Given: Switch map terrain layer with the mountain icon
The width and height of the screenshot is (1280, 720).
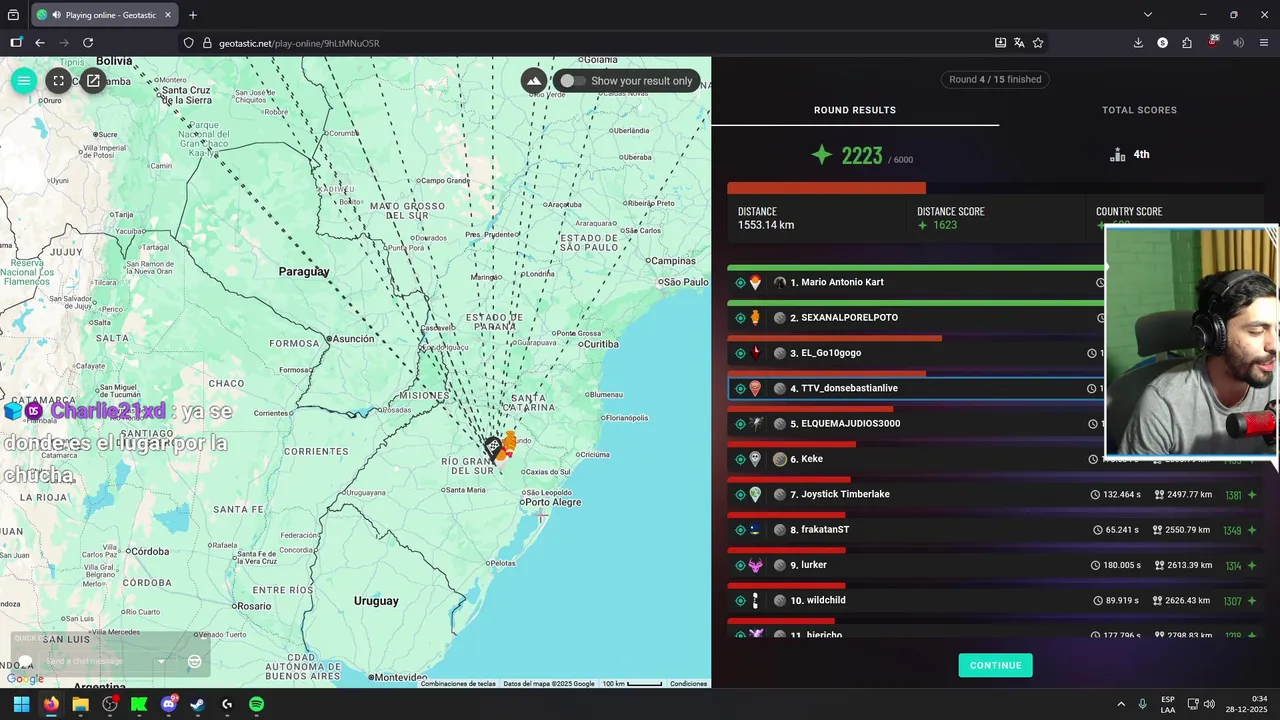Looking at the screenshot, I should [x=534, y=81].
